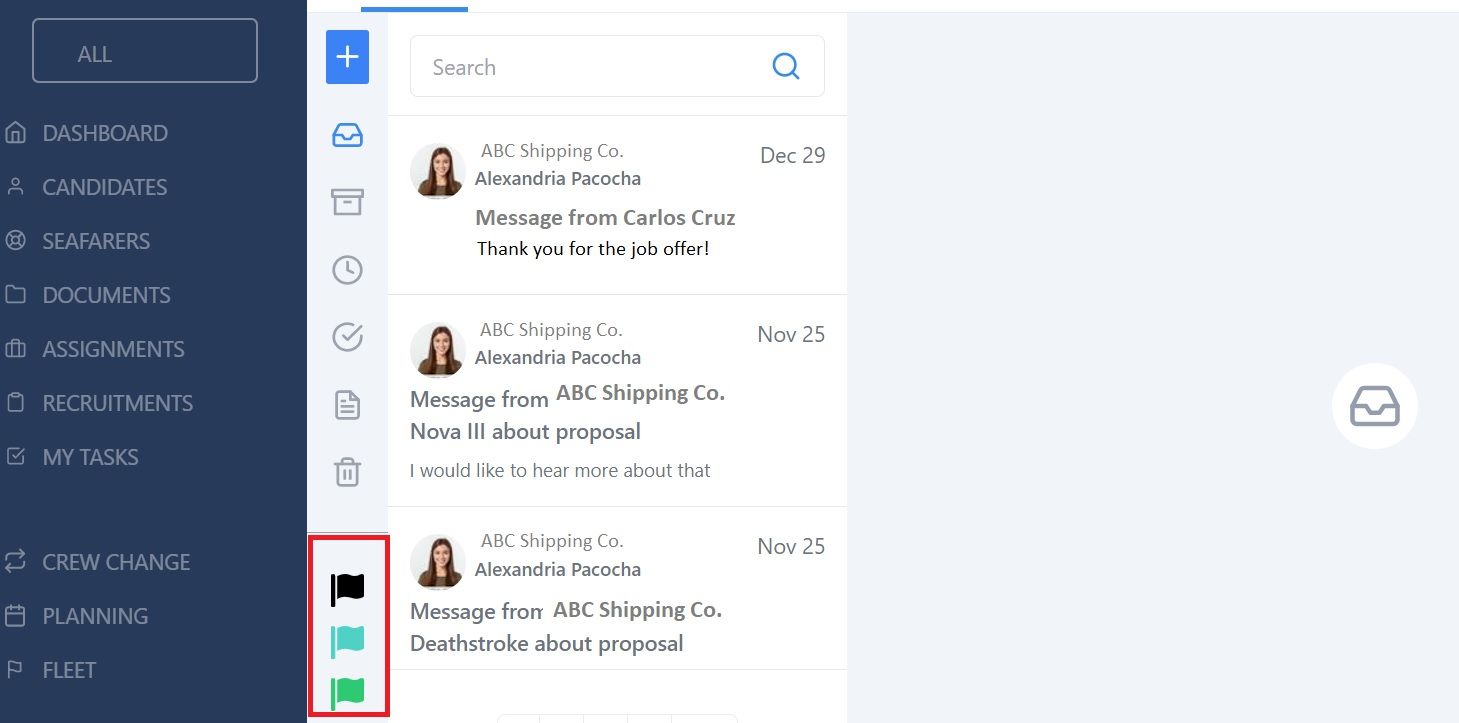
Task: Open the Inbox tray icon in mail sidebar
Action: point(347,135)
